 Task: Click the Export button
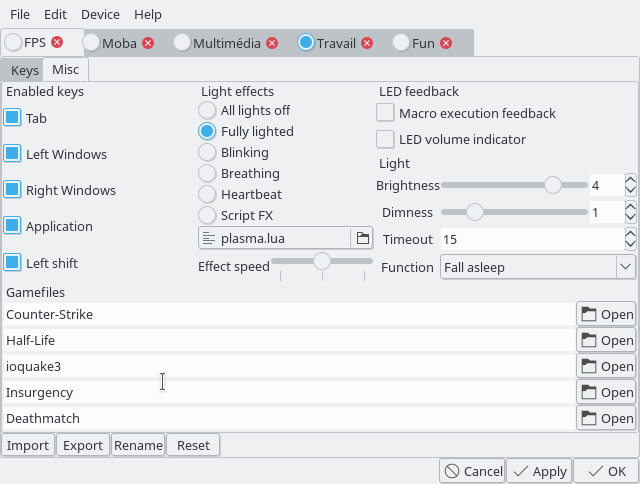pyautogui.click(x=83, y=445)
